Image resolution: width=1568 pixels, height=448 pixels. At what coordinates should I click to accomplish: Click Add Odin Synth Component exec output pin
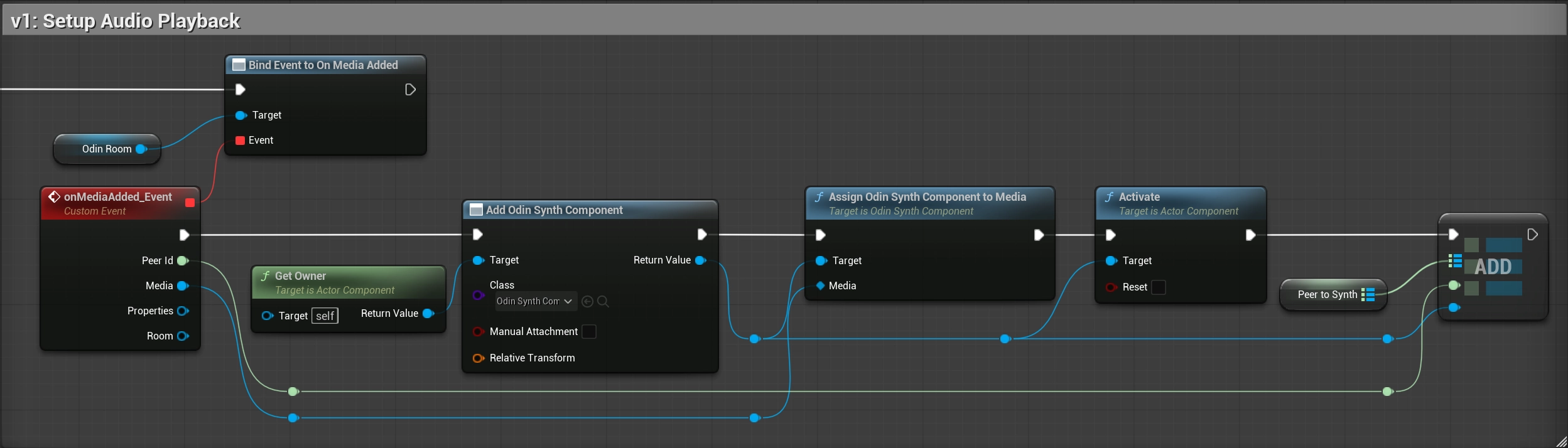coord(702,235)
